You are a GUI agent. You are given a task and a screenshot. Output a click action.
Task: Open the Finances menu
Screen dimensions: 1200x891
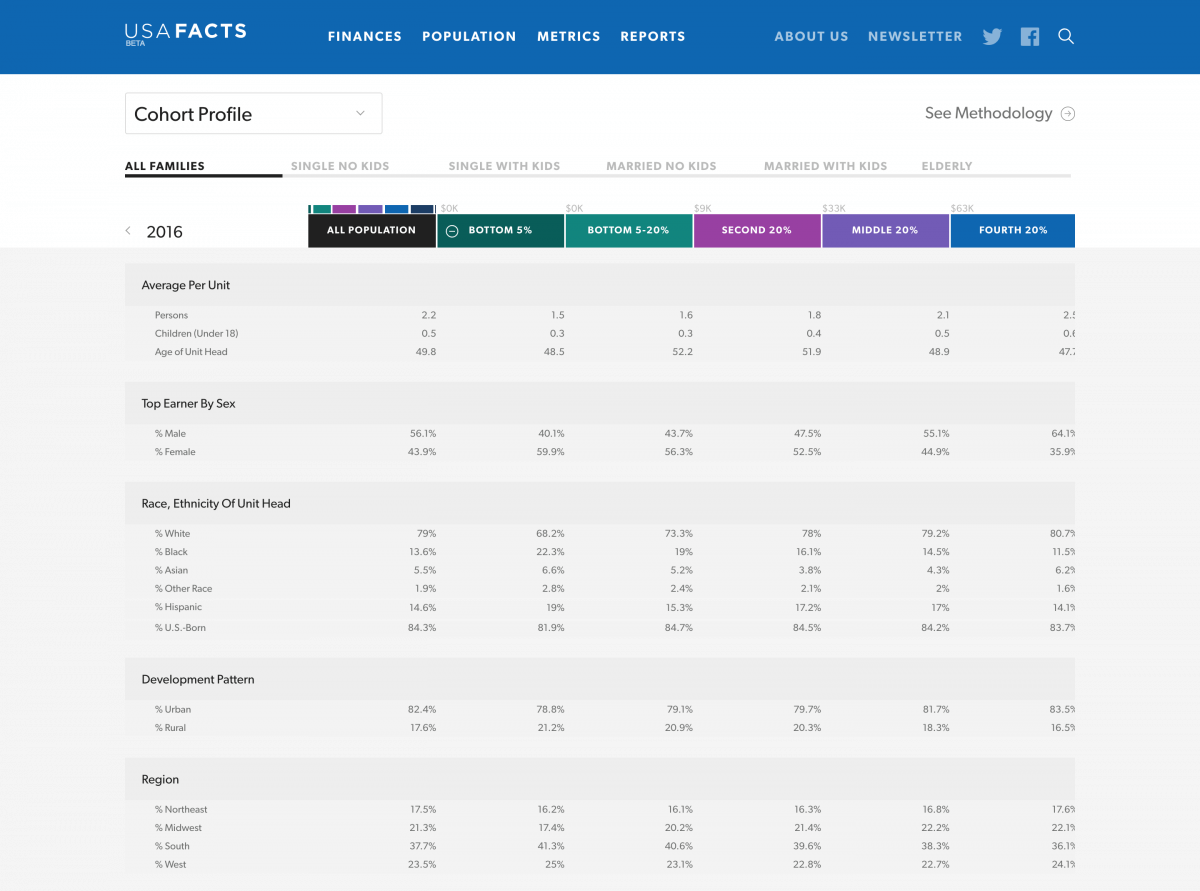click(365, 37)
